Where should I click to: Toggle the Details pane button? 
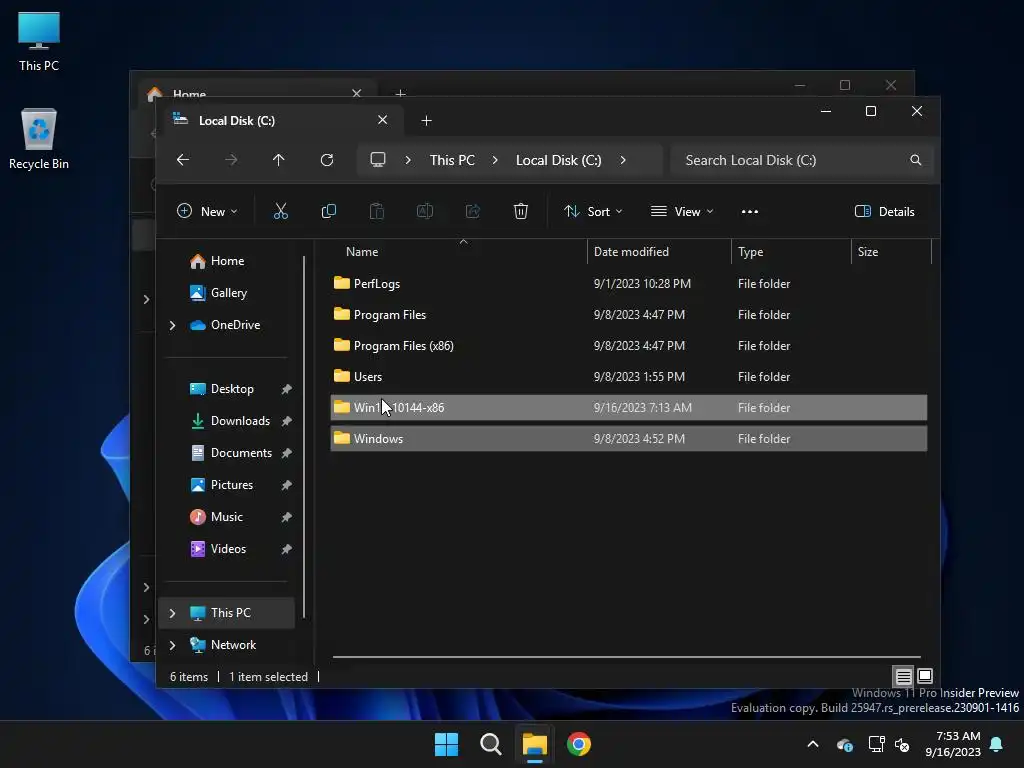[885, 212]
